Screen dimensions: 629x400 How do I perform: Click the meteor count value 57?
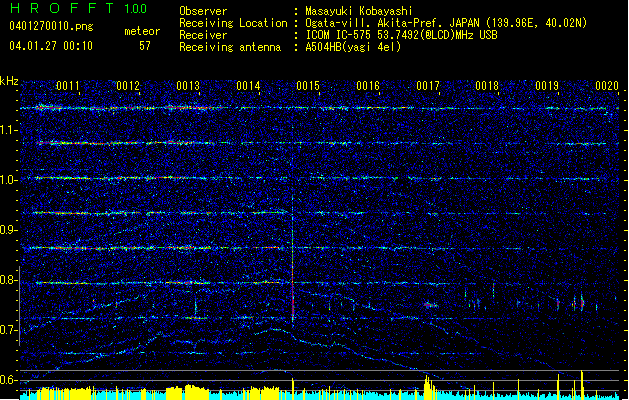145,46
